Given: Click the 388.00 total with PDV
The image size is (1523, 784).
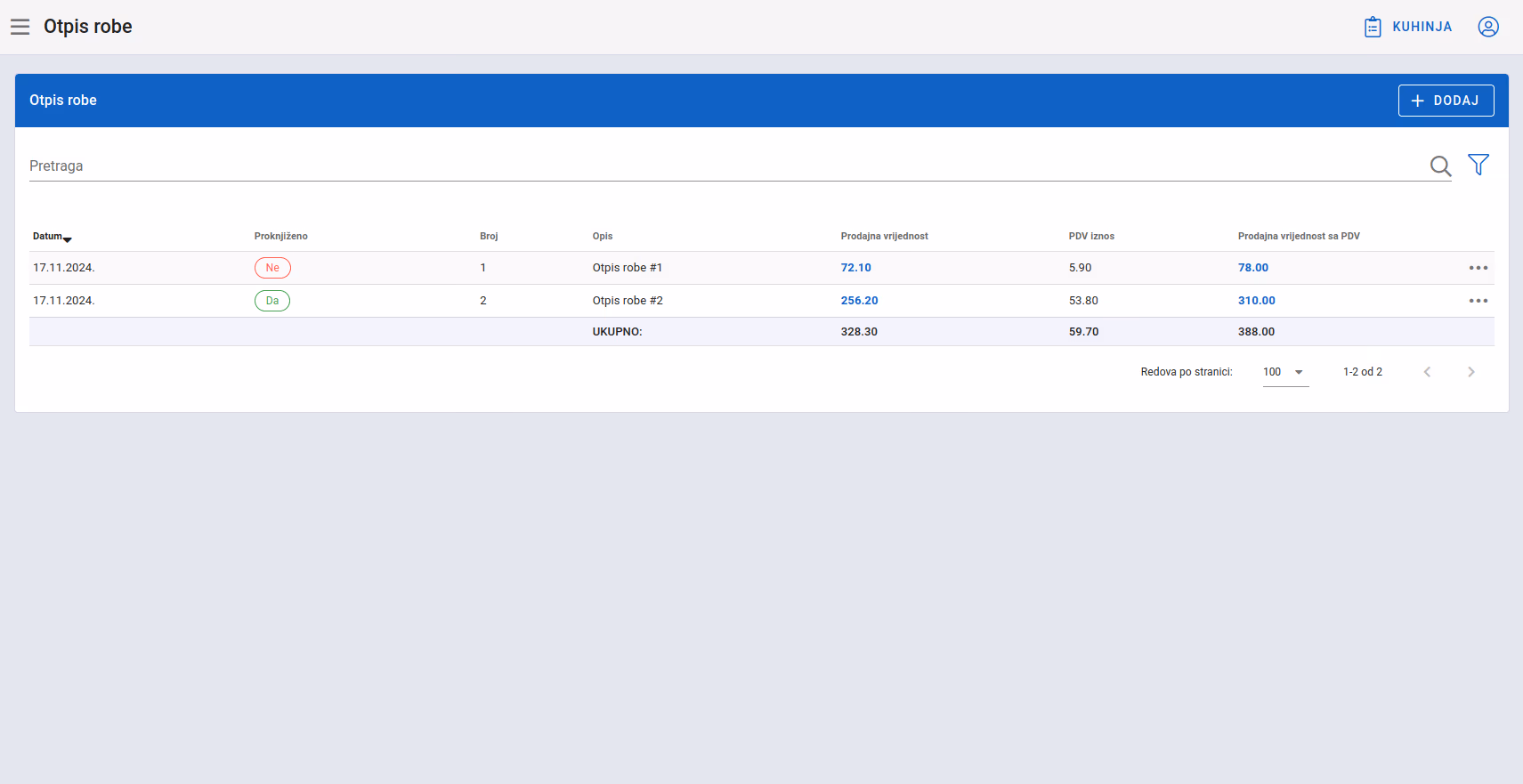Looking at the screenshot, I should coord(1256,332).
